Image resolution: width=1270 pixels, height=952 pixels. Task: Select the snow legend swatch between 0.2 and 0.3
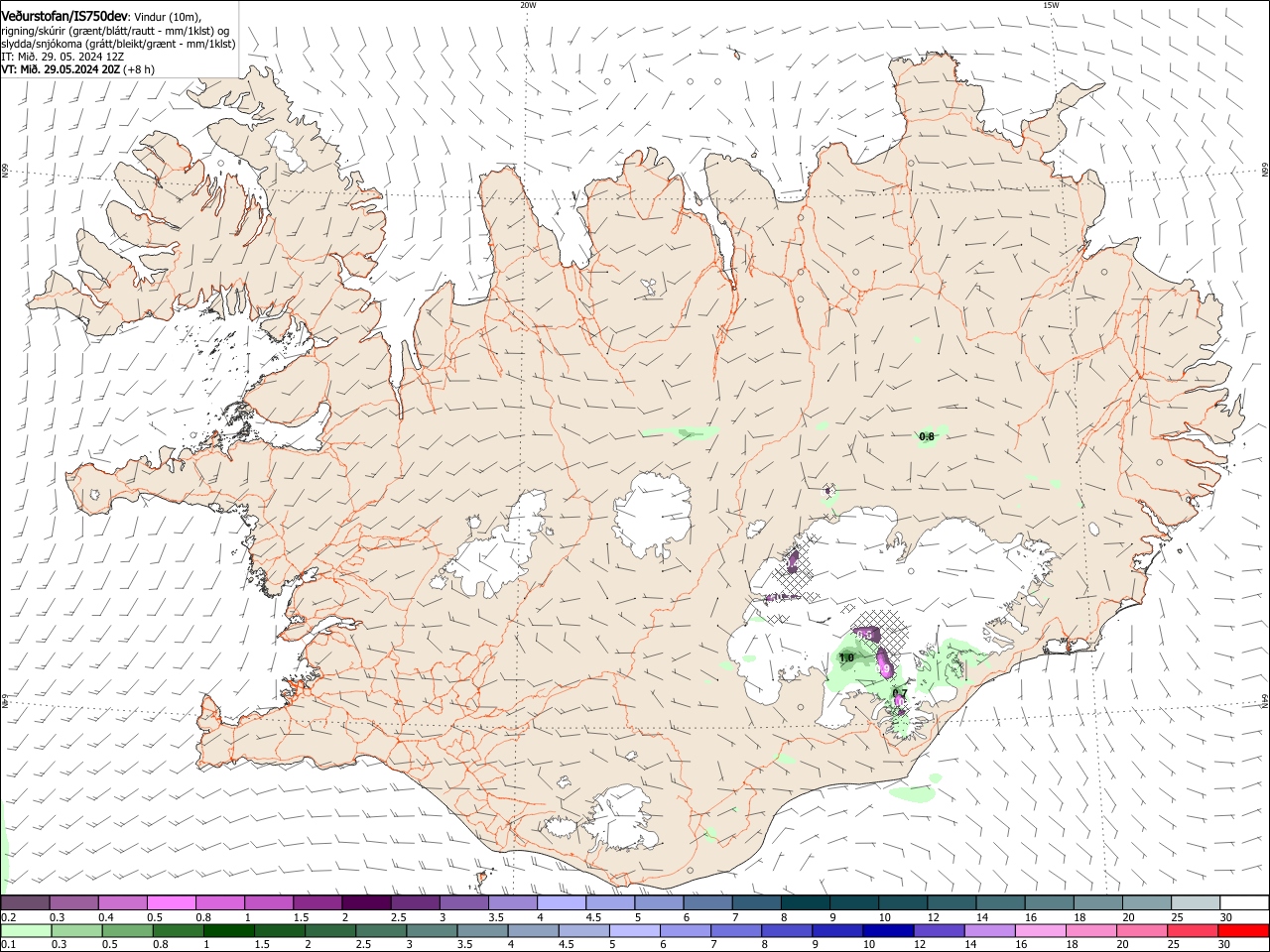click(25, 902)
